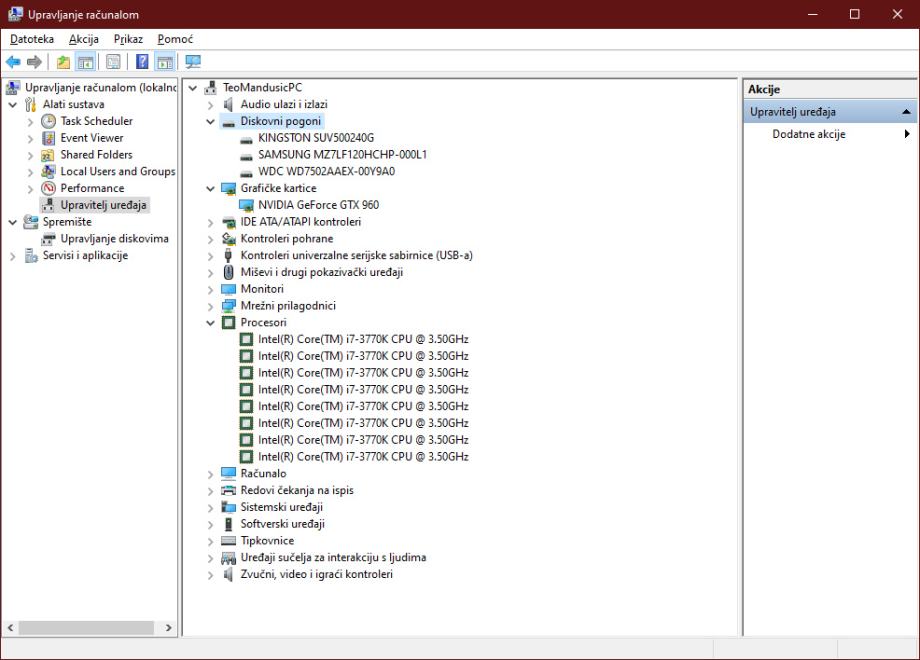920x660 pixels.
Task: Click the KINGSTON SUV500240G drive icon
Action: click(x=246, y=139)
